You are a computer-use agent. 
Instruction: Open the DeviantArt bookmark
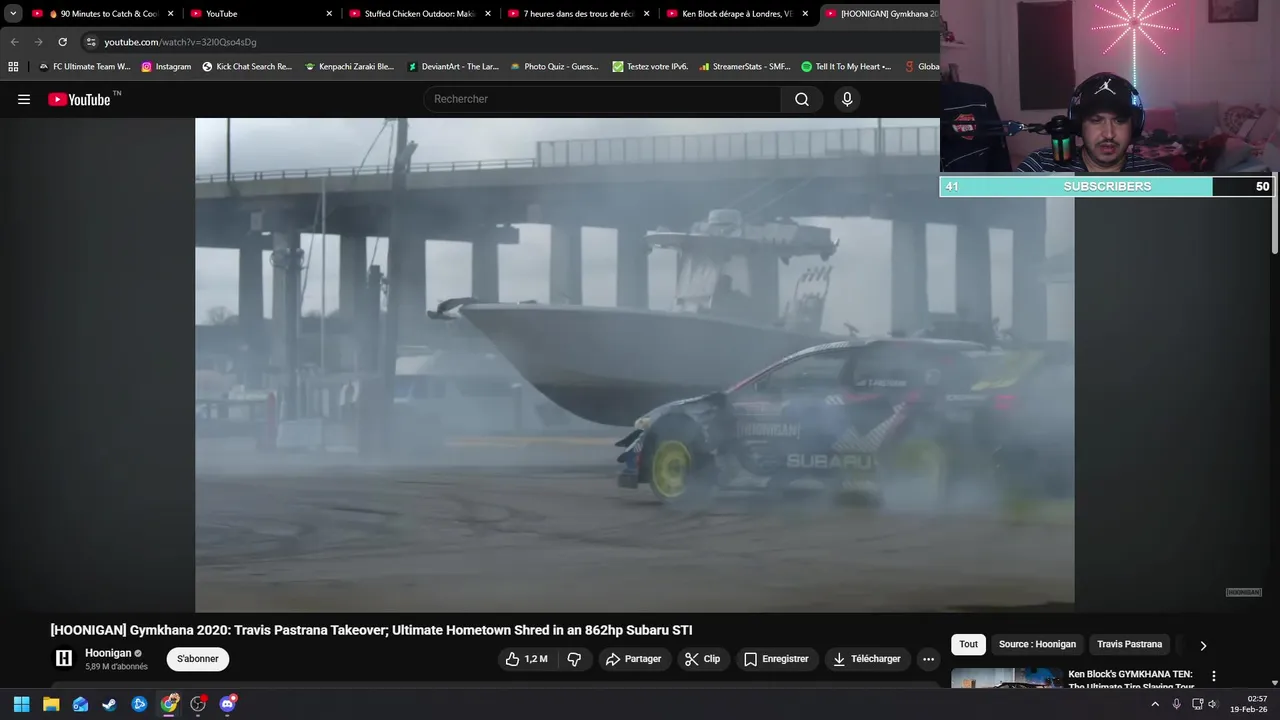[453, 67]
